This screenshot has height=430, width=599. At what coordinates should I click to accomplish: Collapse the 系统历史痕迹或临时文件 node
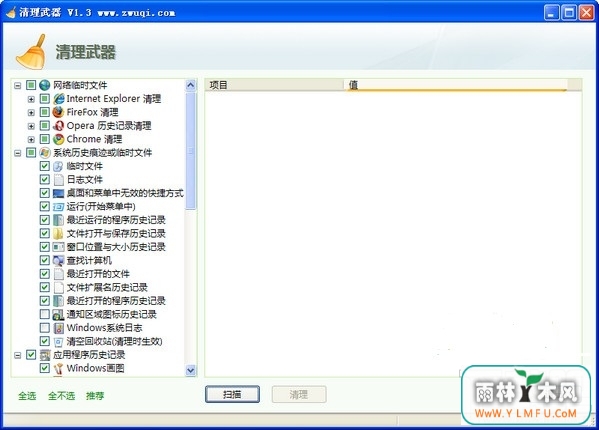pos(18,153)
